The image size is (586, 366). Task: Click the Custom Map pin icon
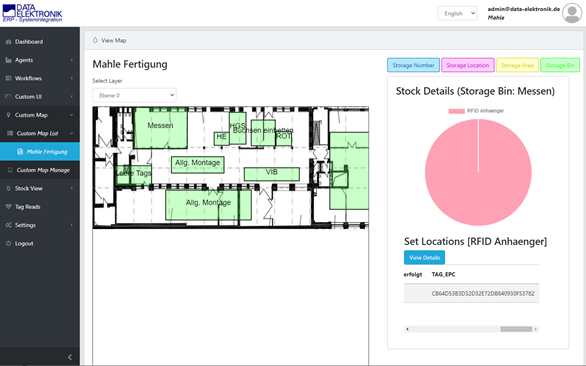click(9, 115)
